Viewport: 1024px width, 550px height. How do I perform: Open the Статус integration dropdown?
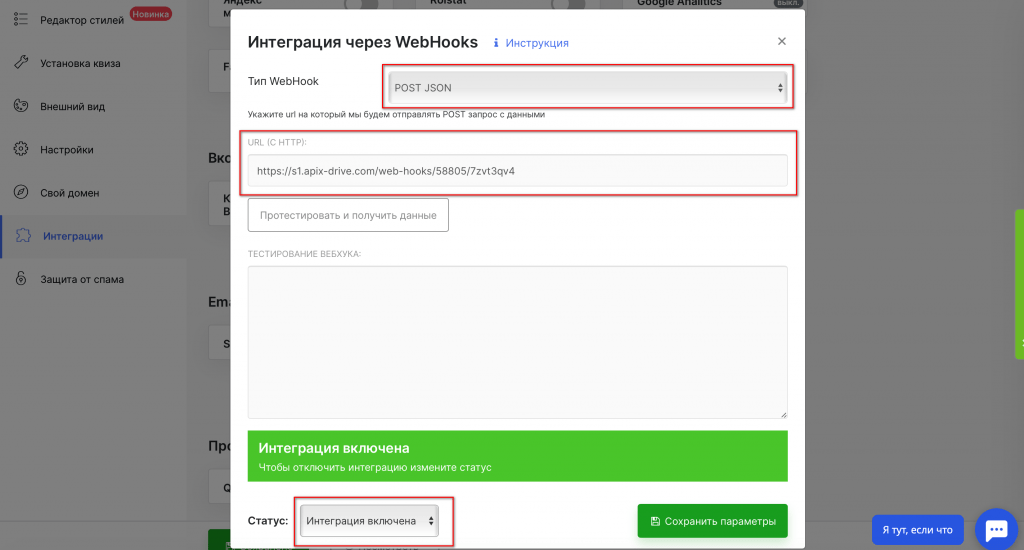[370, 521]
